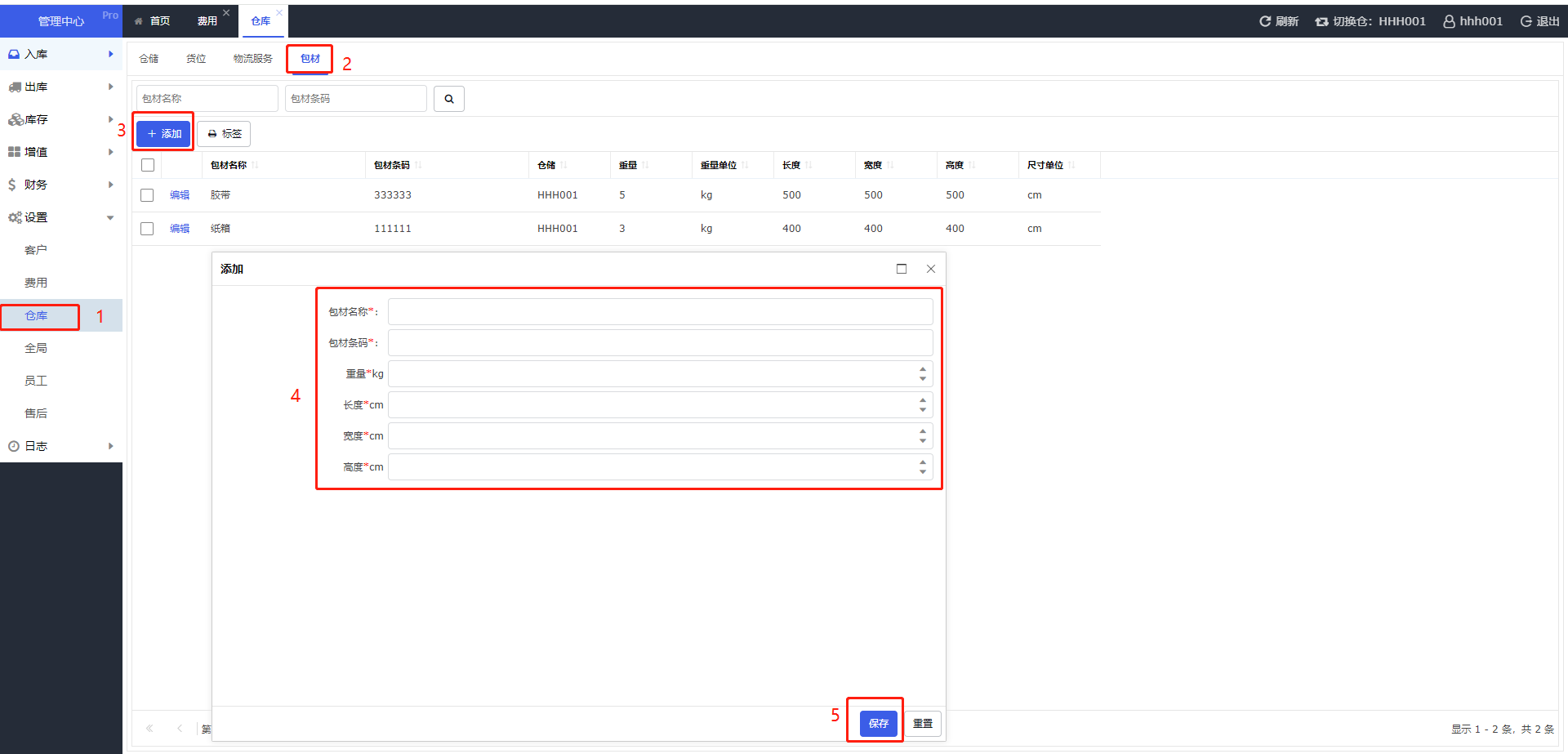
Task: Close the 仓库 tab with its X
Action: (x=278, y=12)
